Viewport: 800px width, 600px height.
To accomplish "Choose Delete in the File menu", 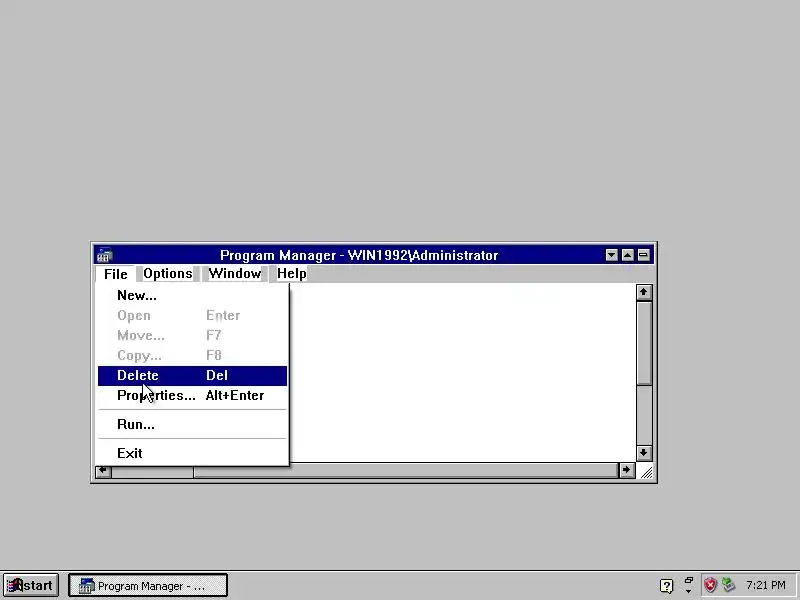I will [192, 376].
